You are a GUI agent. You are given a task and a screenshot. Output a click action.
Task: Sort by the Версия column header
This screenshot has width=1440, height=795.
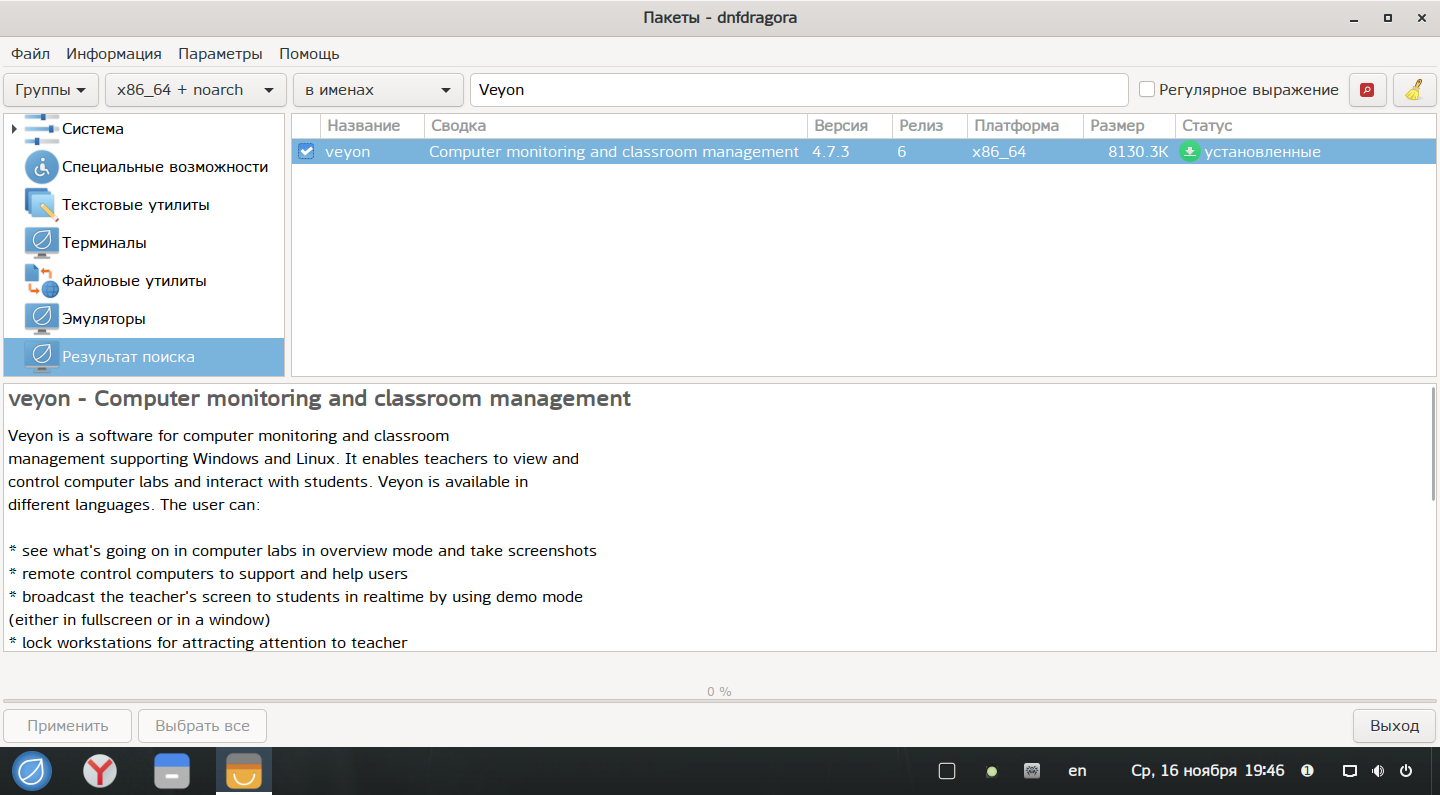pyautogui.click(x=850, y=126)
